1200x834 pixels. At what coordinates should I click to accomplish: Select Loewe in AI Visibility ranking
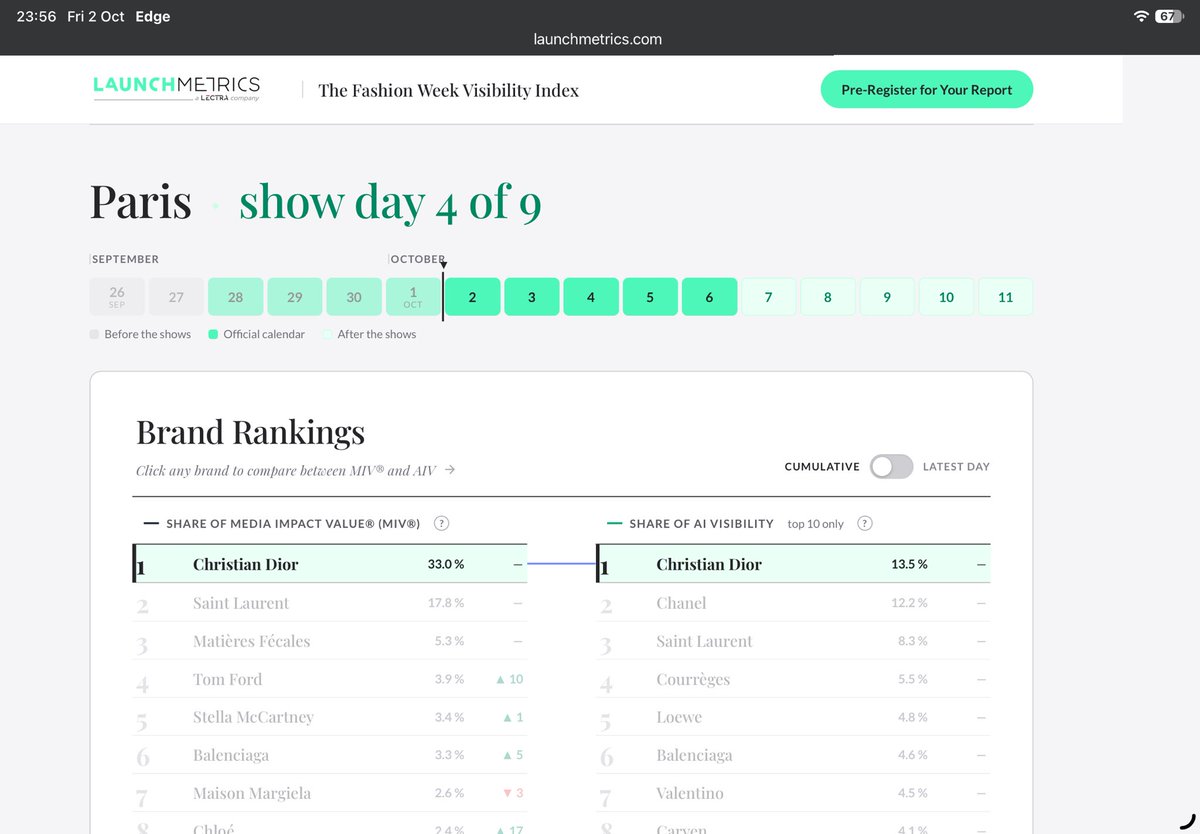point(794,717)
